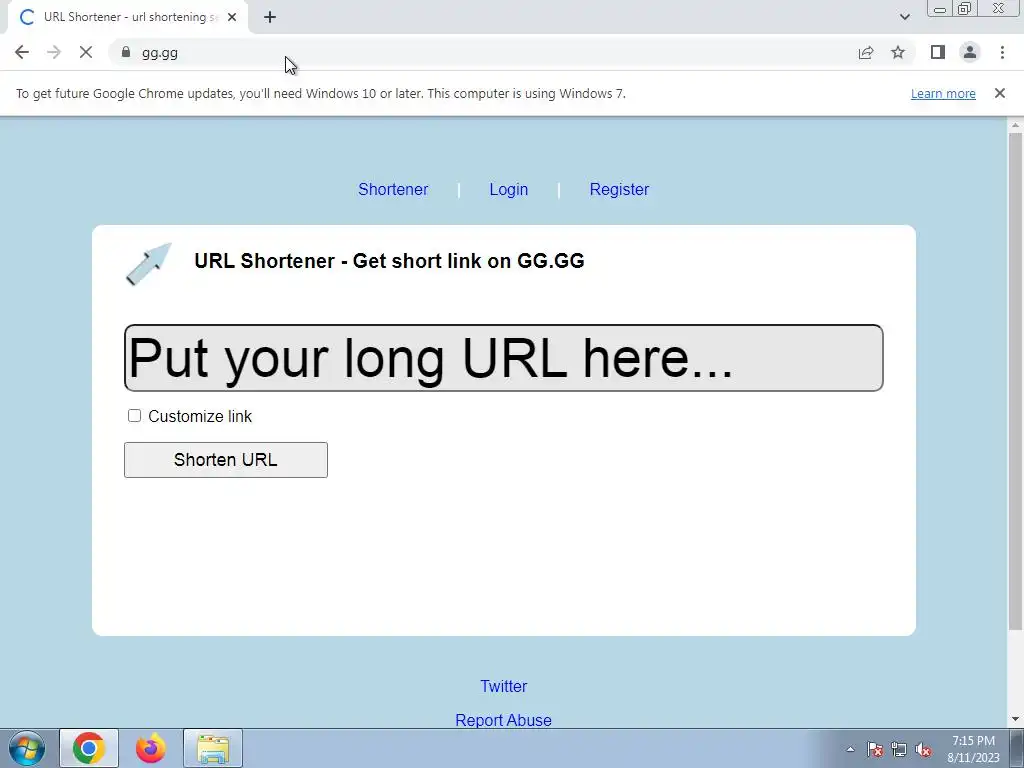1024x768 pixels.
Task: Click the address bar showing gg.gg
Action: click(483, 52)
